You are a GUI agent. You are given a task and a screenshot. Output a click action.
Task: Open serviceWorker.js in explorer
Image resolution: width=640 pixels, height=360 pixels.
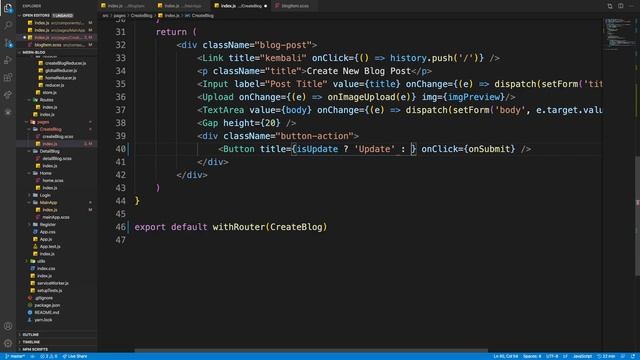pyautogui.click(x=53, y=283)
